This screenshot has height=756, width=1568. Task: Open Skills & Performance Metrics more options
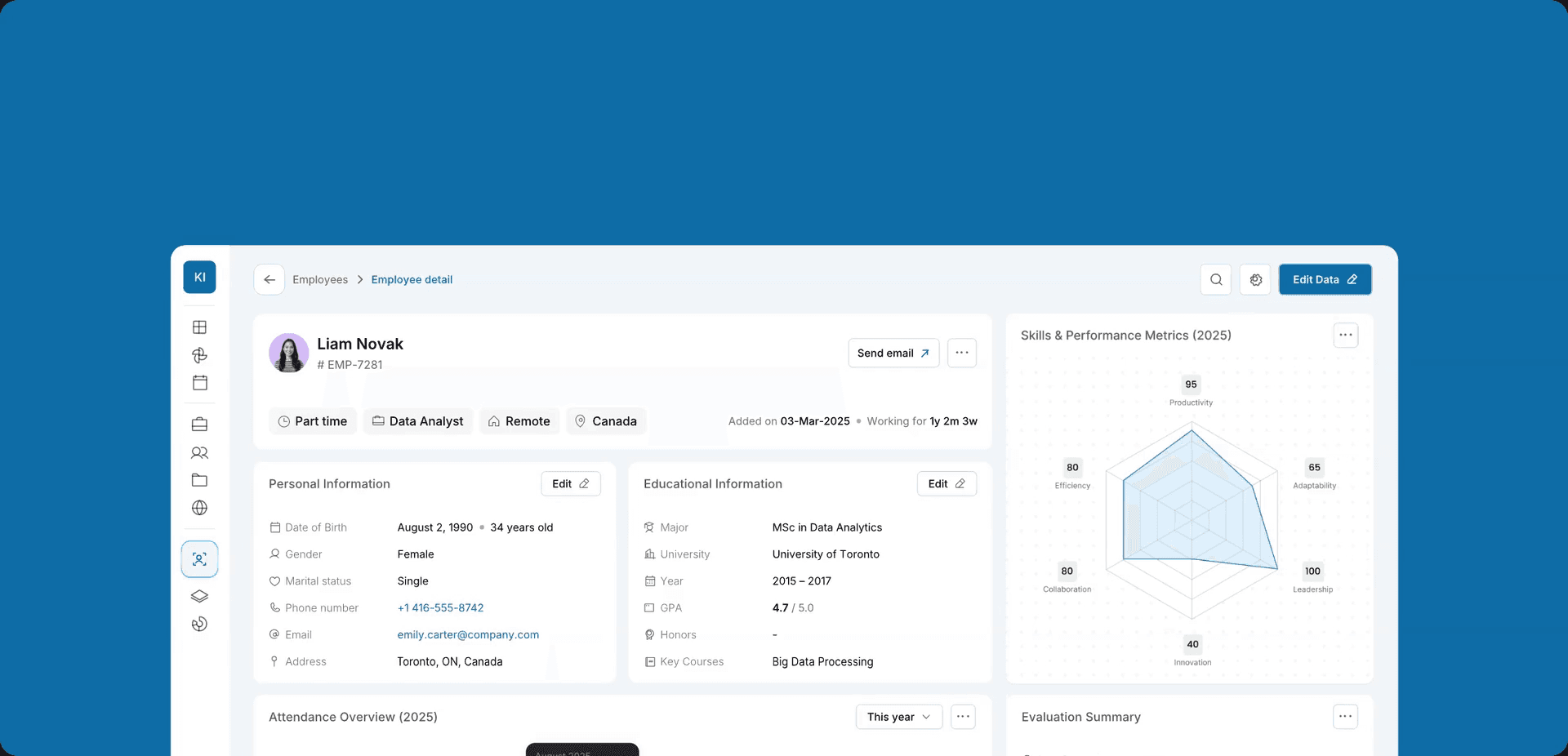(1346, 335)
